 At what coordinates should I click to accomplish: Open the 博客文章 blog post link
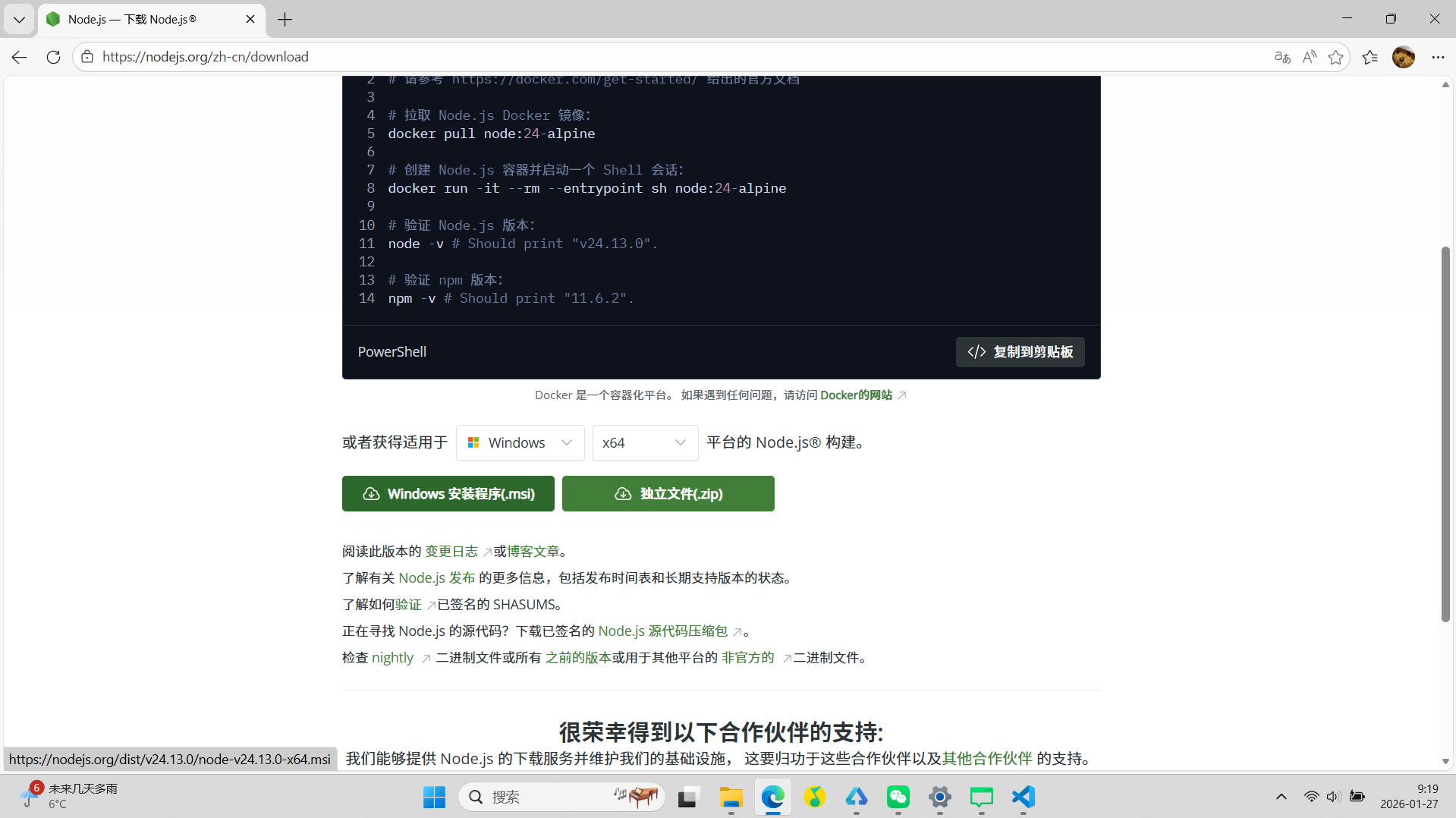coord(533,552)
